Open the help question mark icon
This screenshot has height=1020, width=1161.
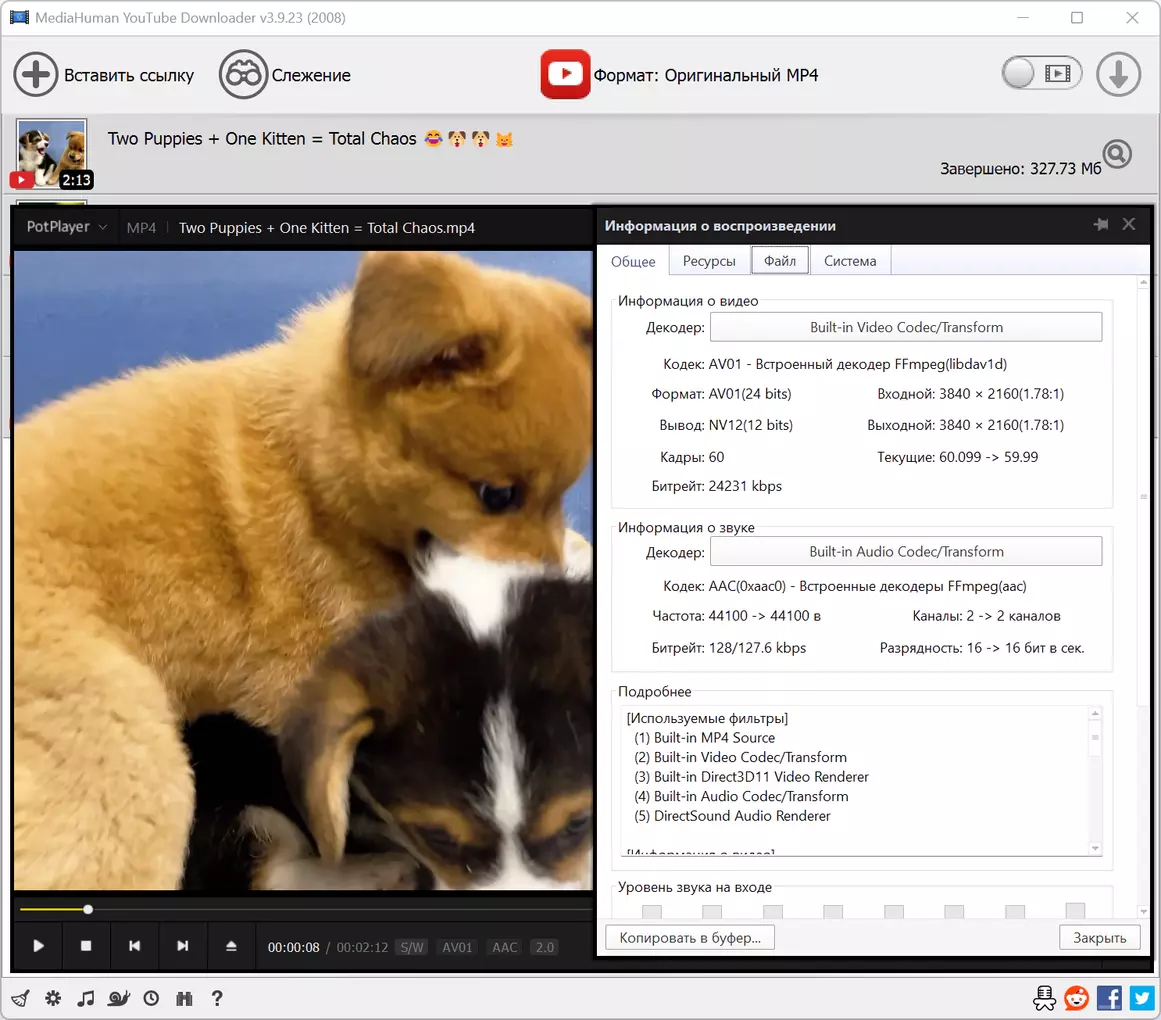(x=217, y=999)
